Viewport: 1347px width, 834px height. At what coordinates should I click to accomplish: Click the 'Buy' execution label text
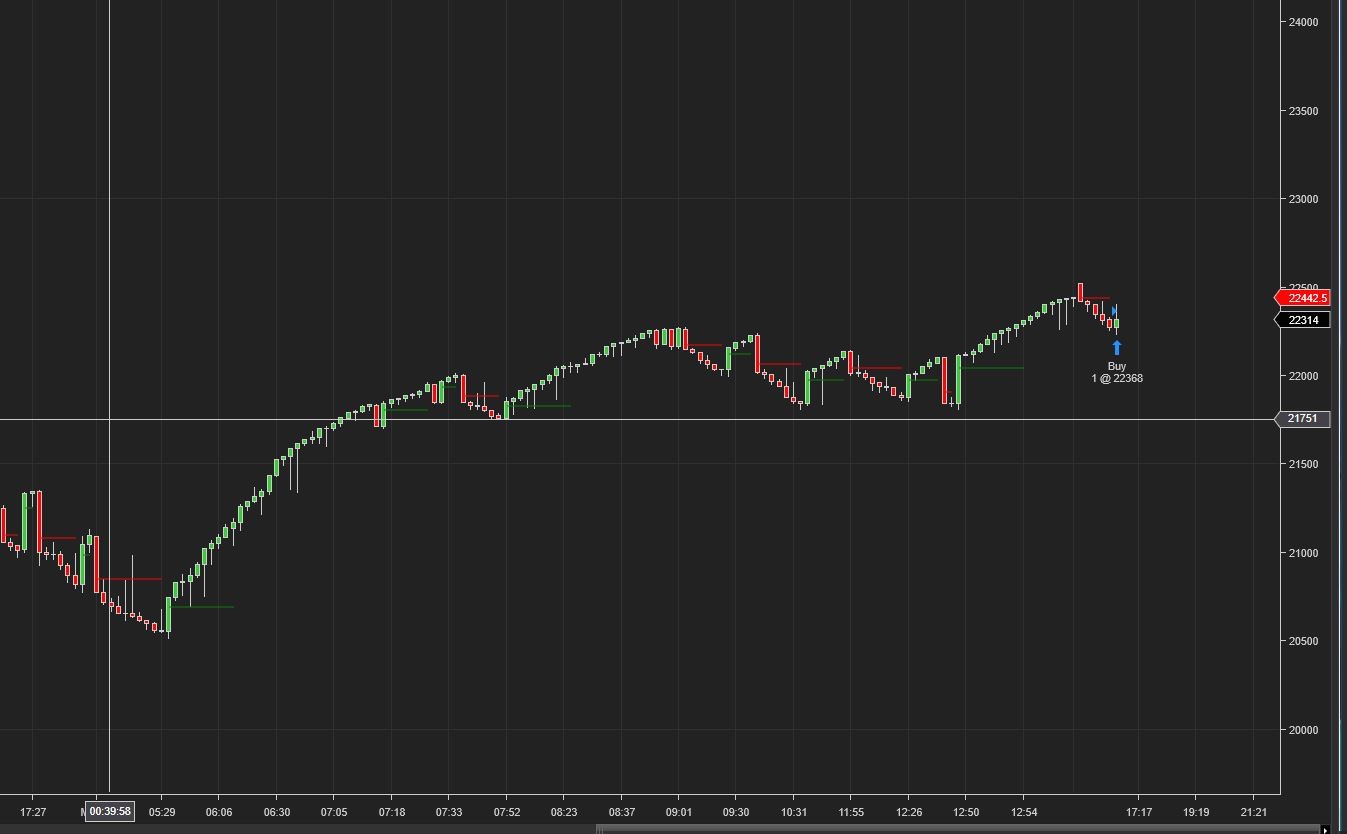click(x=1117, y=366)
